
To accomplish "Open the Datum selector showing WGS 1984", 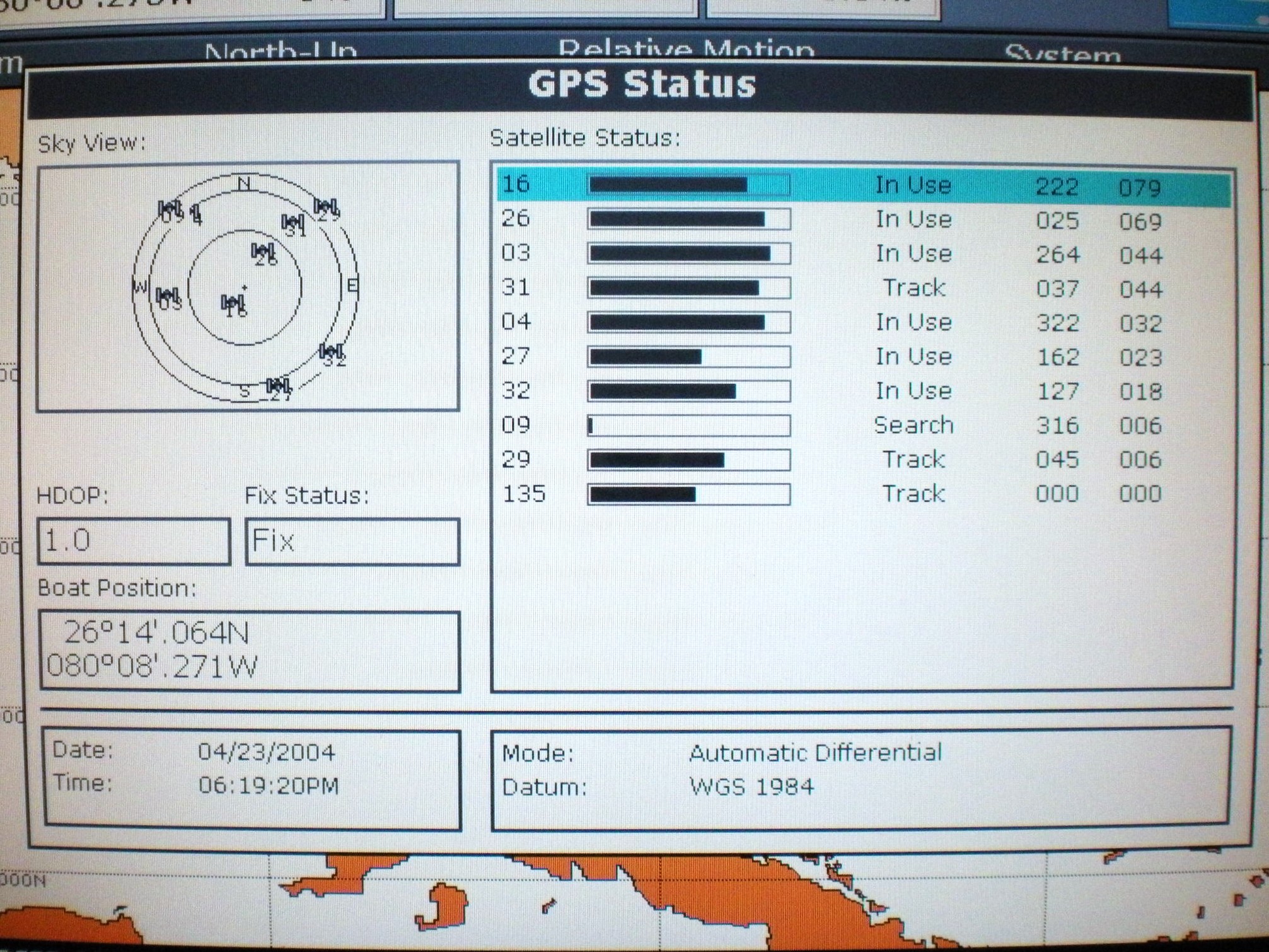I will 751,786.
